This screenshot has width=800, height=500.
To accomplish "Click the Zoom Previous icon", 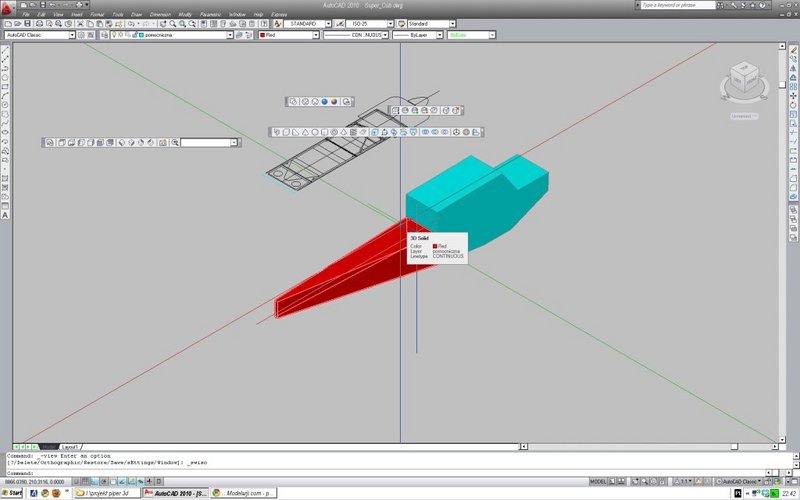I will pyautogui.click(x=192, y=23).
